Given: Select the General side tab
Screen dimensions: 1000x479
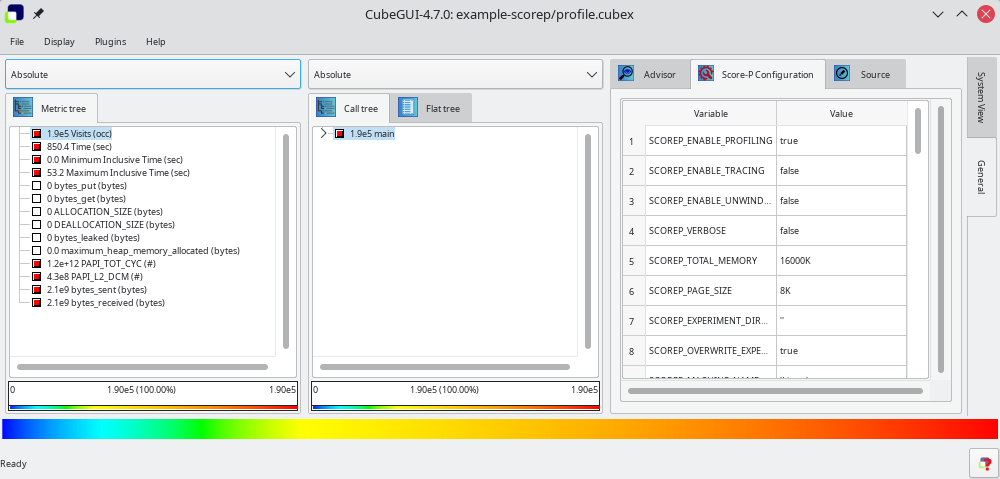Looking at the screenshot, I should pos(982,177).
